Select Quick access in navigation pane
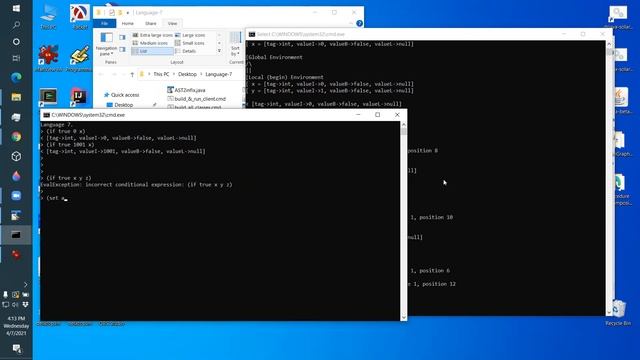The image size is (640, 360). pos(121,95)
